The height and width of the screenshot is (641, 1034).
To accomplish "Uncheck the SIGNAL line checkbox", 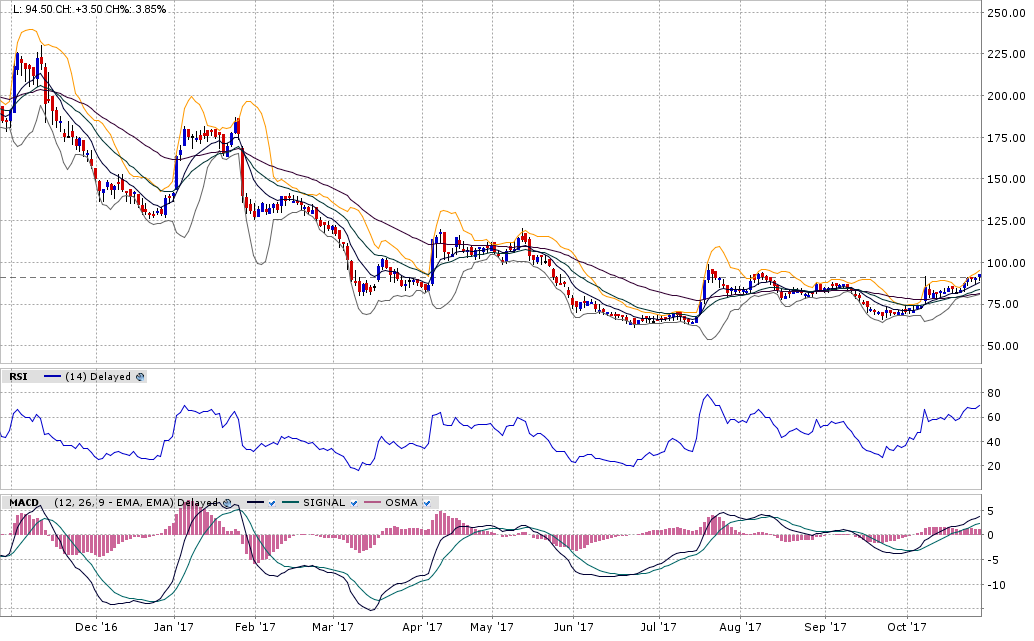I will (x=354, y=502).
